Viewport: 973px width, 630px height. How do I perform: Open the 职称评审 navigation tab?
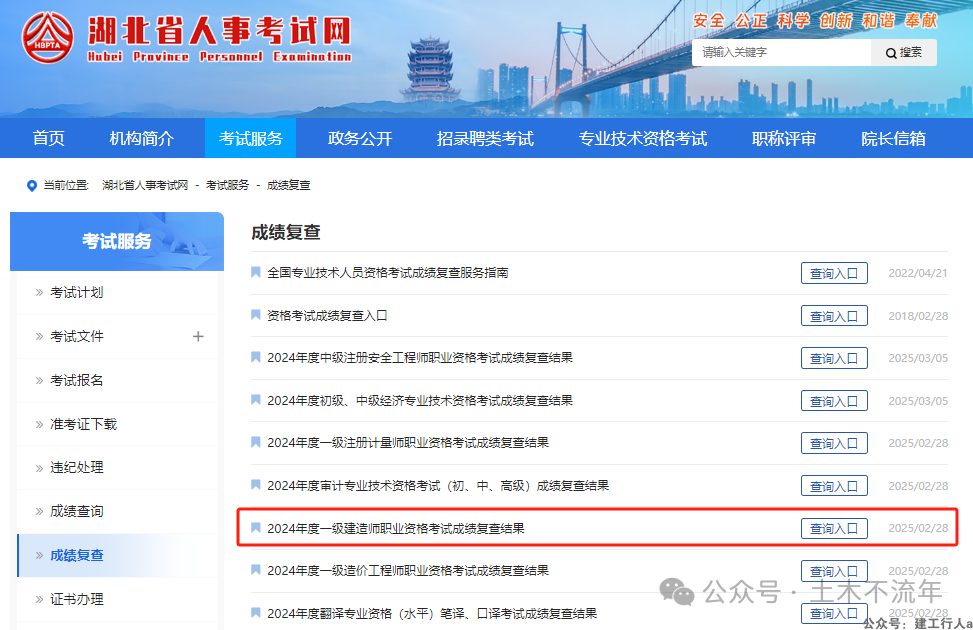point(784,138)
